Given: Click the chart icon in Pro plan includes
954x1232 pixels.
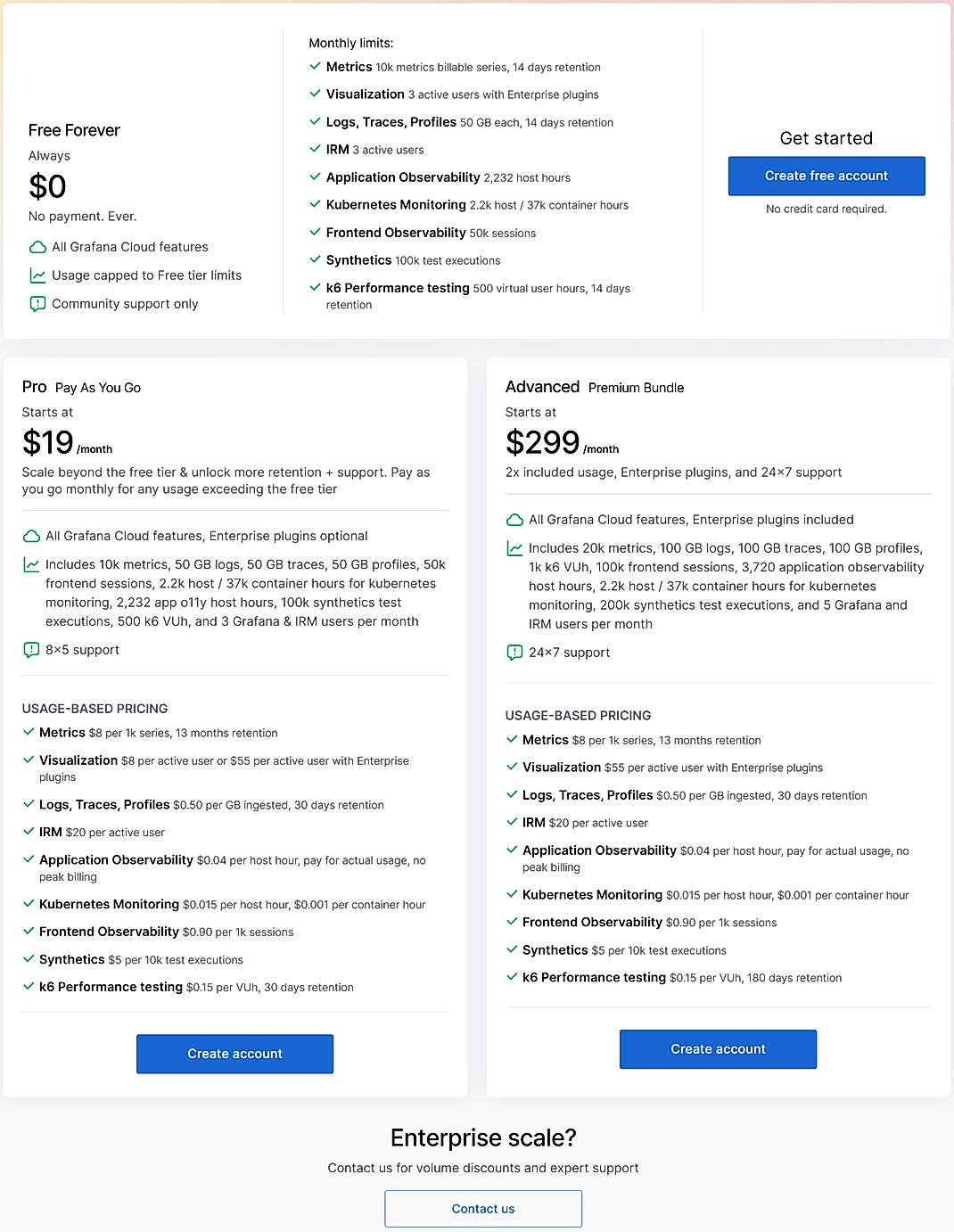Looking at the screenshot, I should point(31,564).
